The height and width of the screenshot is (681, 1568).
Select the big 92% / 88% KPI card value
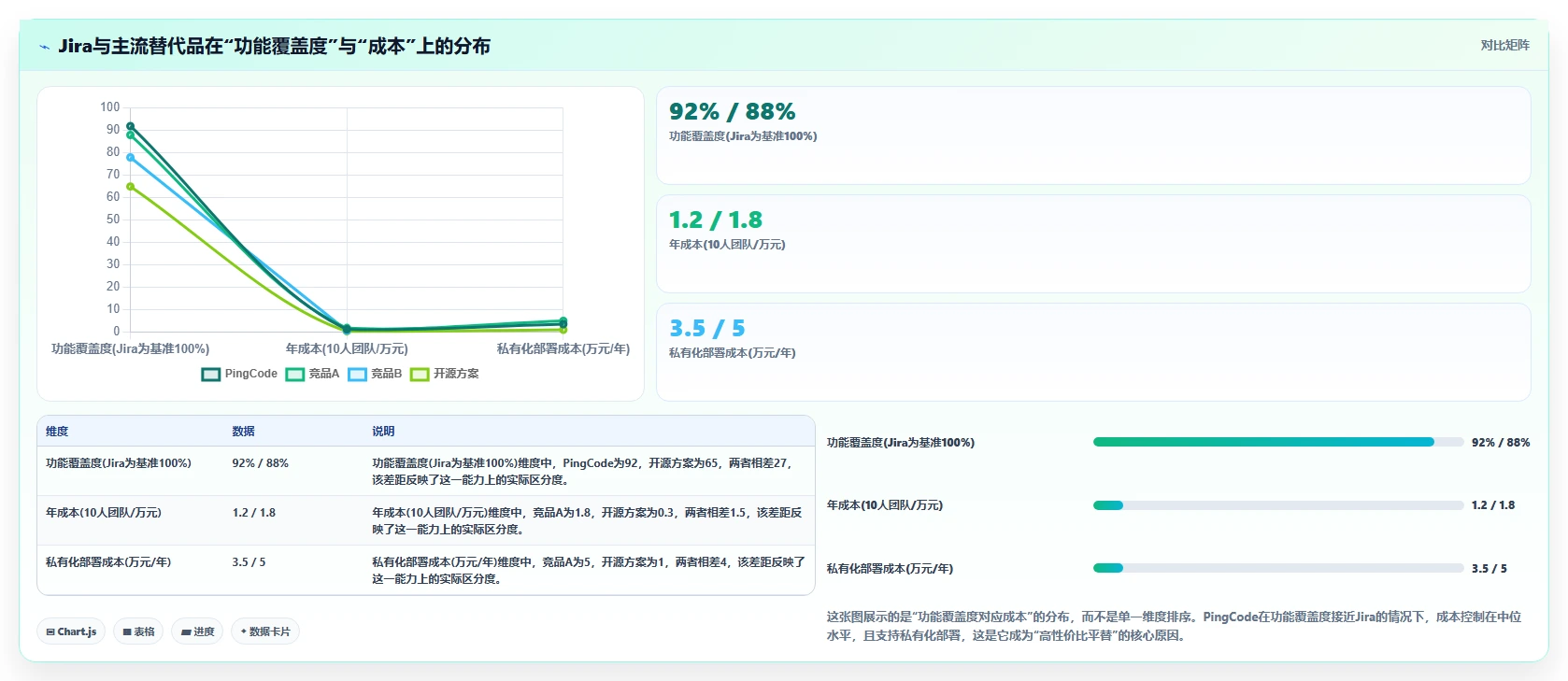click(x=732, y=112)
